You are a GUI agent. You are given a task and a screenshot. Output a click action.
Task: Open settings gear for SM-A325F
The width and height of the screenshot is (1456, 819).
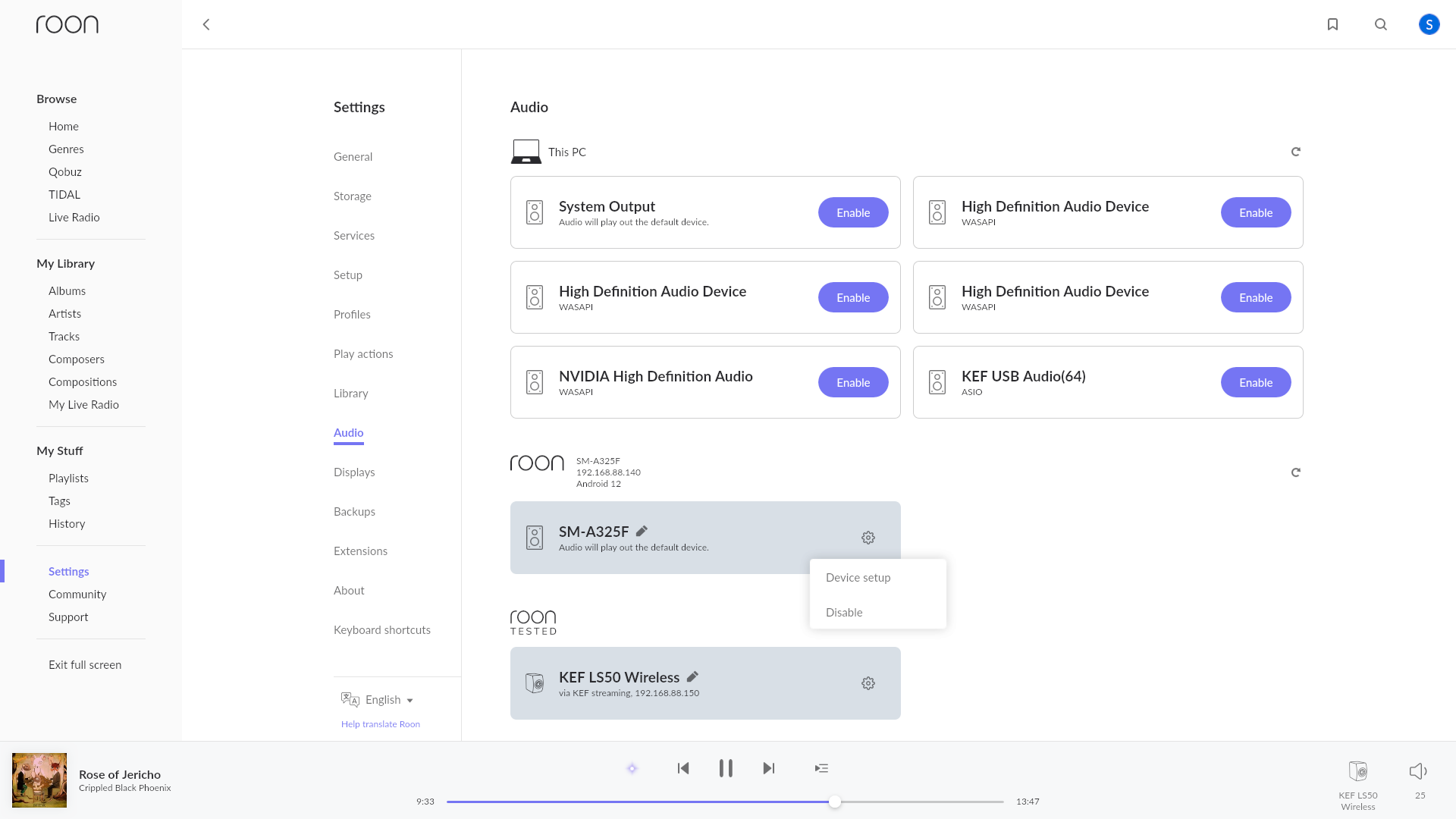coord(868,538)
